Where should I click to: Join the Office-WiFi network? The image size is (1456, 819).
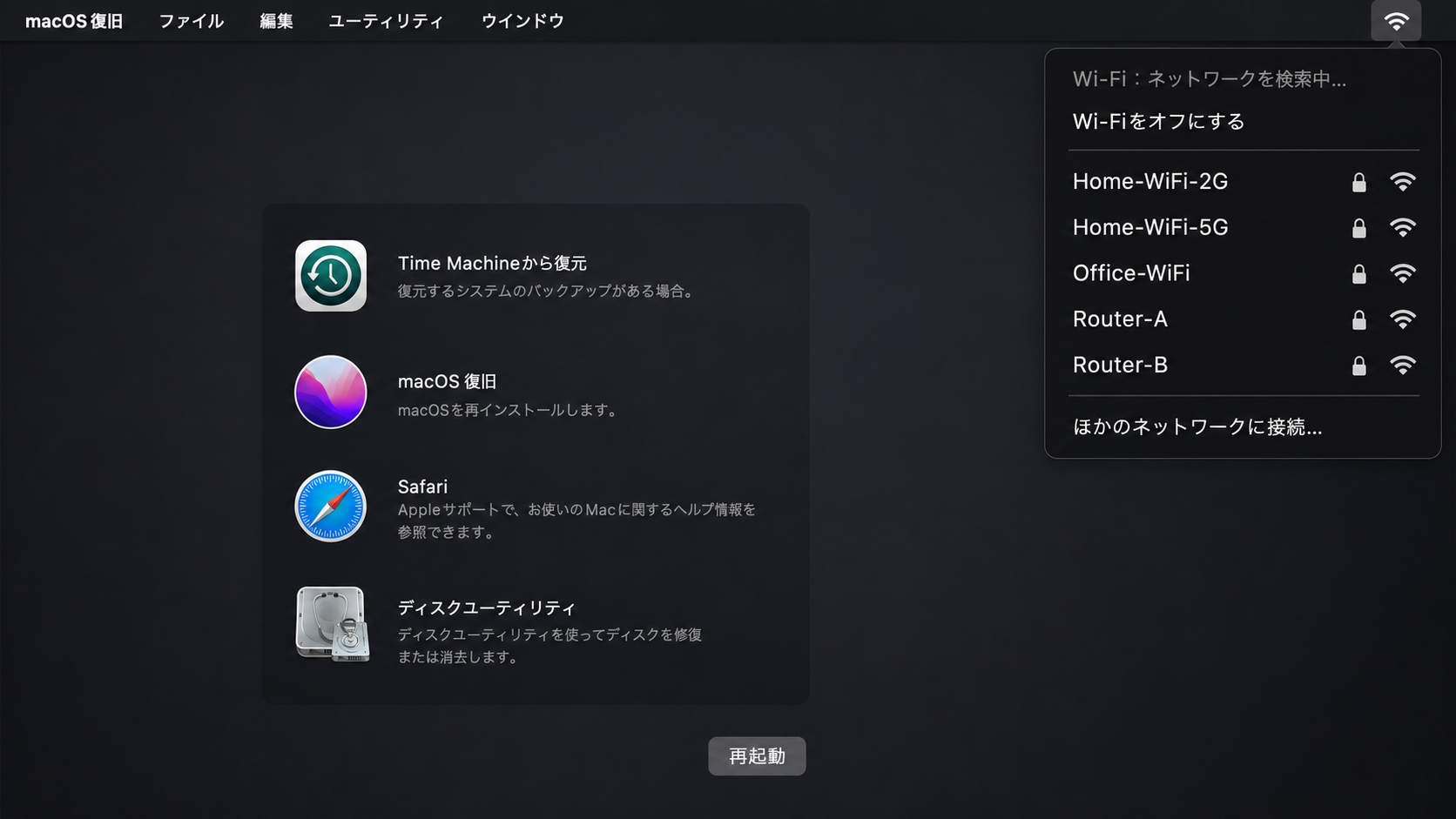pyautogui.click(x=1243, y=273)
